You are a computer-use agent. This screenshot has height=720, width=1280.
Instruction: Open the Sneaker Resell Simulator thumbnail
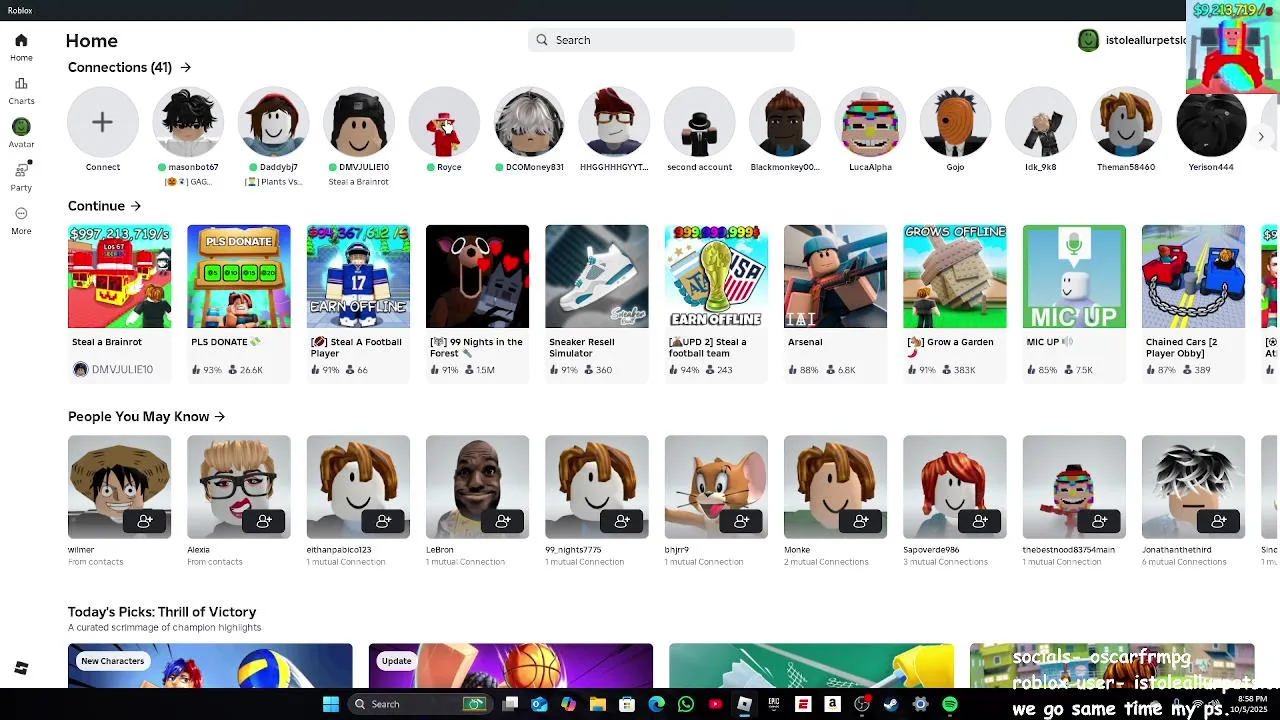click(x=597, y=276)
